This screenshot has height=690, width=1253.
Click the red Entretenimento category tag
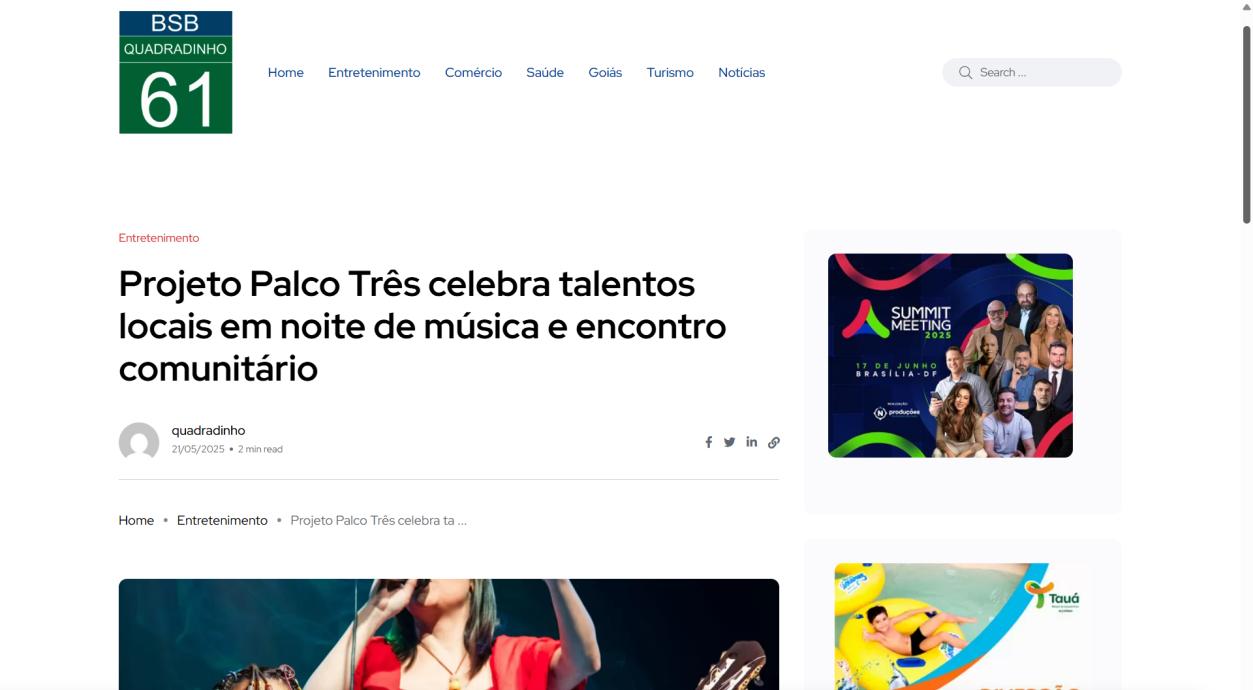(x=159, y=238)
